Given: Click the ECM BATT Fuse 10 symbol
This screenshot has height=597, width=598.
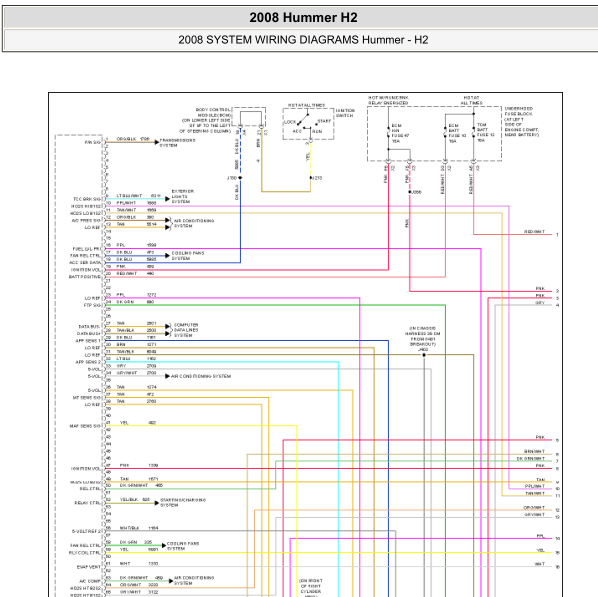Looking at the screenshot, I should pos(445,132).
